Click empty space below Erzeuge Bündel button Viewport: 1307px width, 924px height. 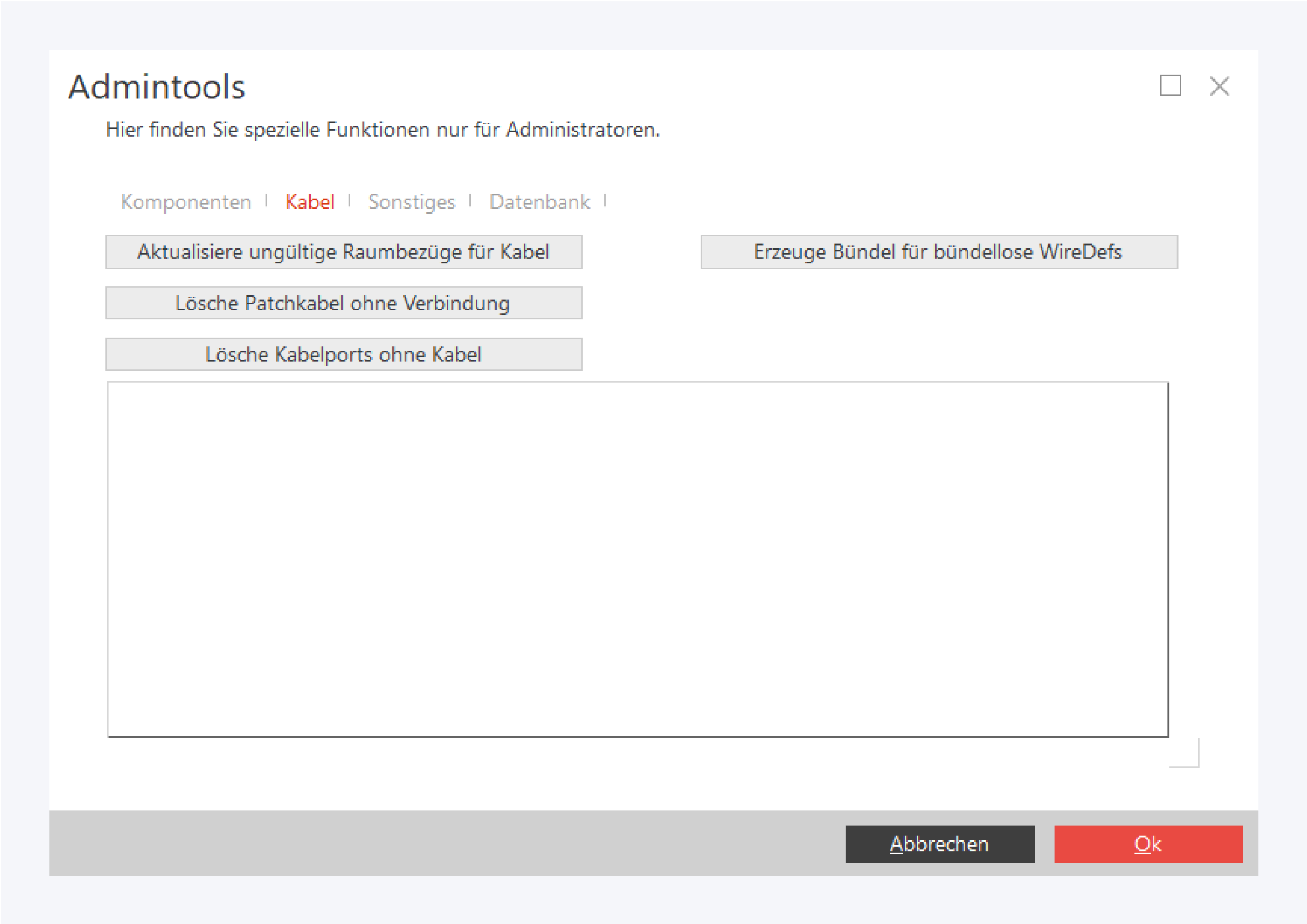point(938,324)
